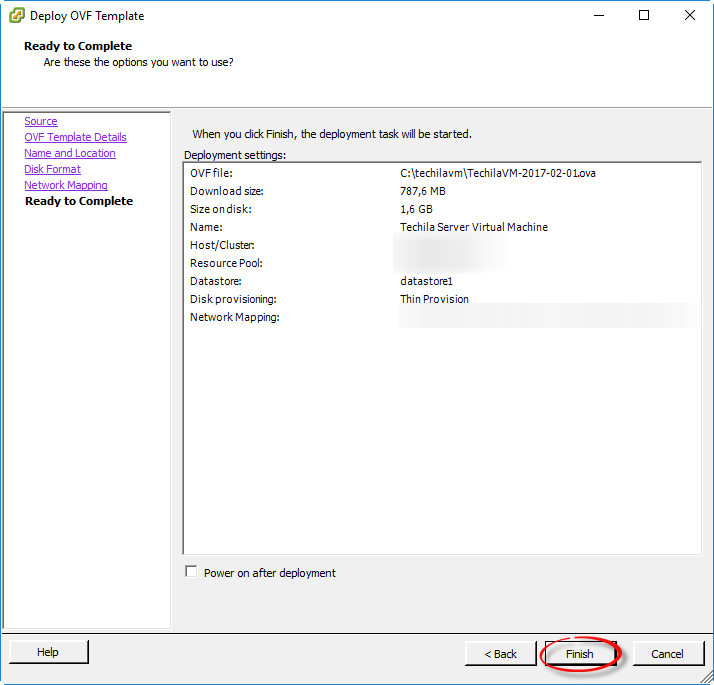The height and width of the screenshot is (685, 714).
Task: Open Help for this wizard
Action: [48, 652]
